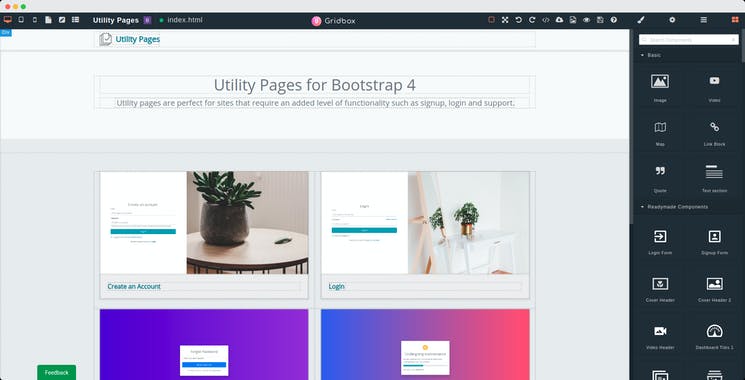Select the Link Block component
This screenshot has height=380, width=745.
point(714,133)
